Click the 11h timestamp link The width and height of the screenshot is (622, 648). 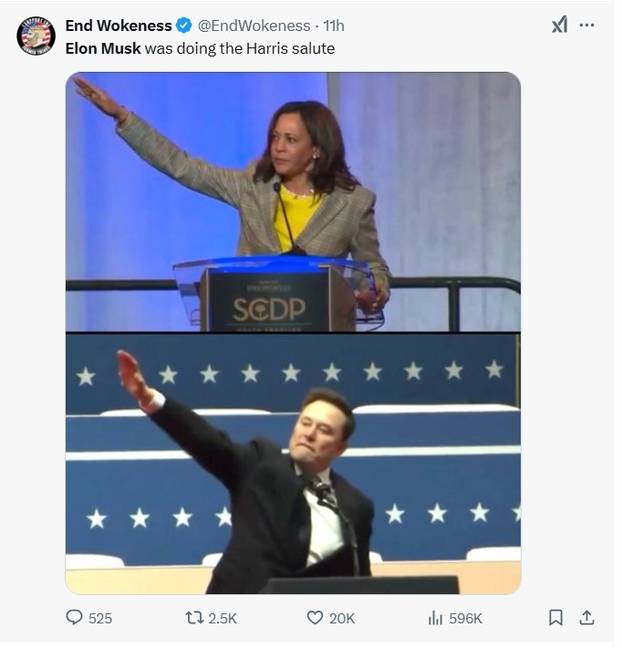(334, 26)
